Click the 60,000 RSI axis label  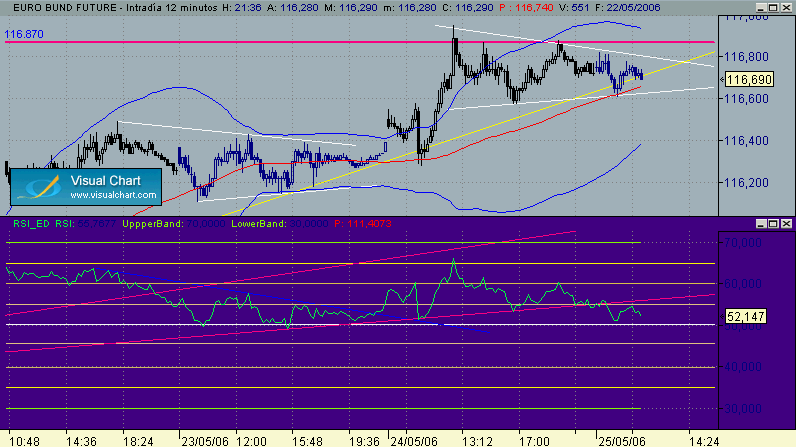743,284
